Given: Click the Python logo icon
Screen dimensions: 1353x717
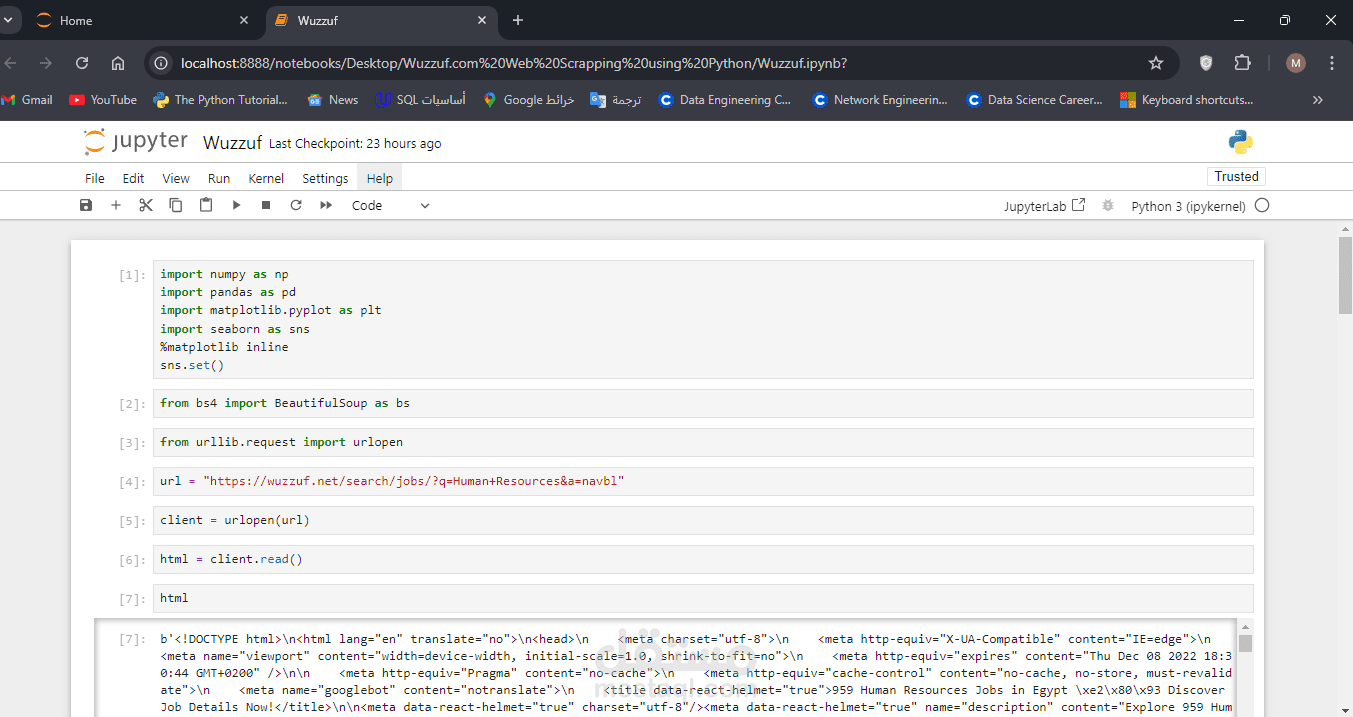Looking at the screenshot, I should pyautogui.click(x=1241, y=142).
